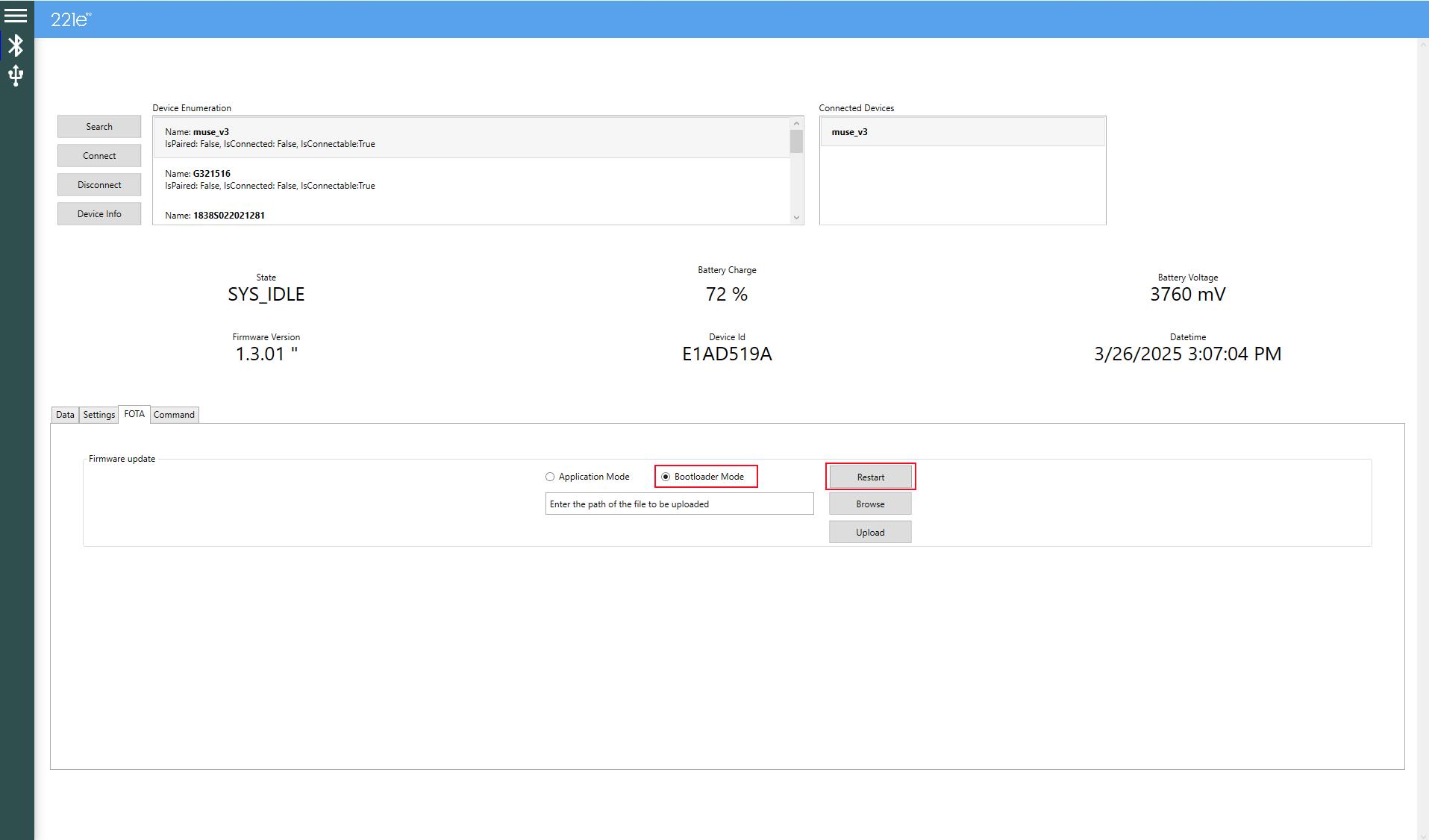Browse for a firmware file
Screen dimensions: 1429x840
(870, 504)
